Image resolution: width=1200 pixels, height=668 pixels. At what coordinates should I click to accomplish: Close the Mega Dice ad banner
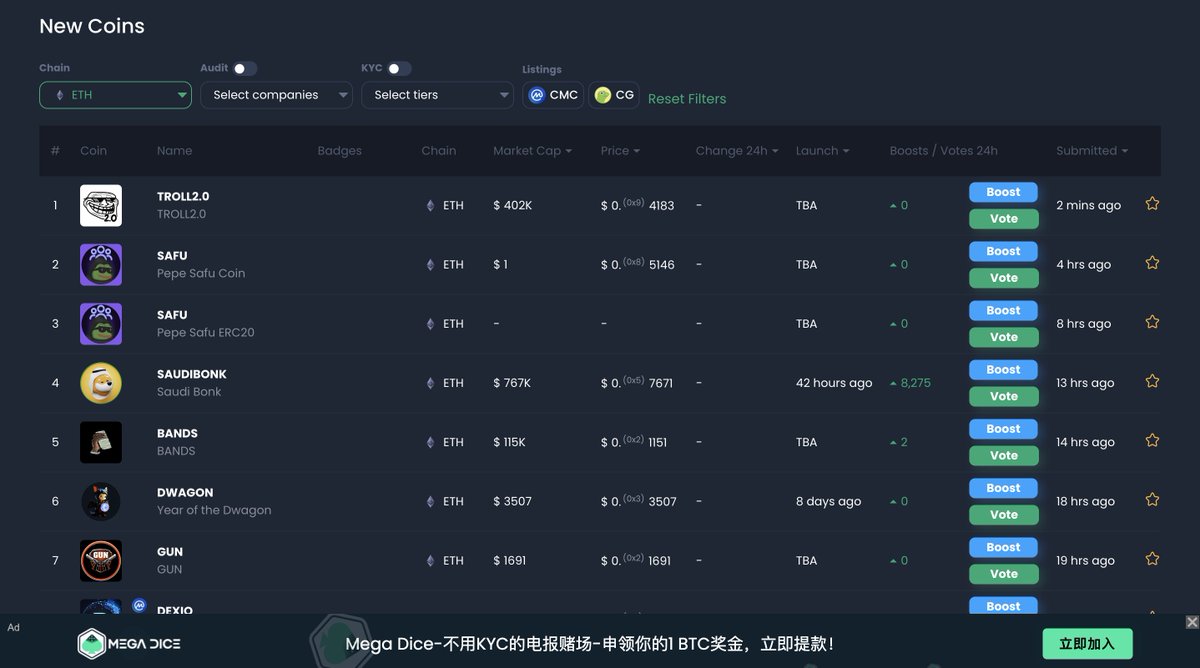point(1192,622)
